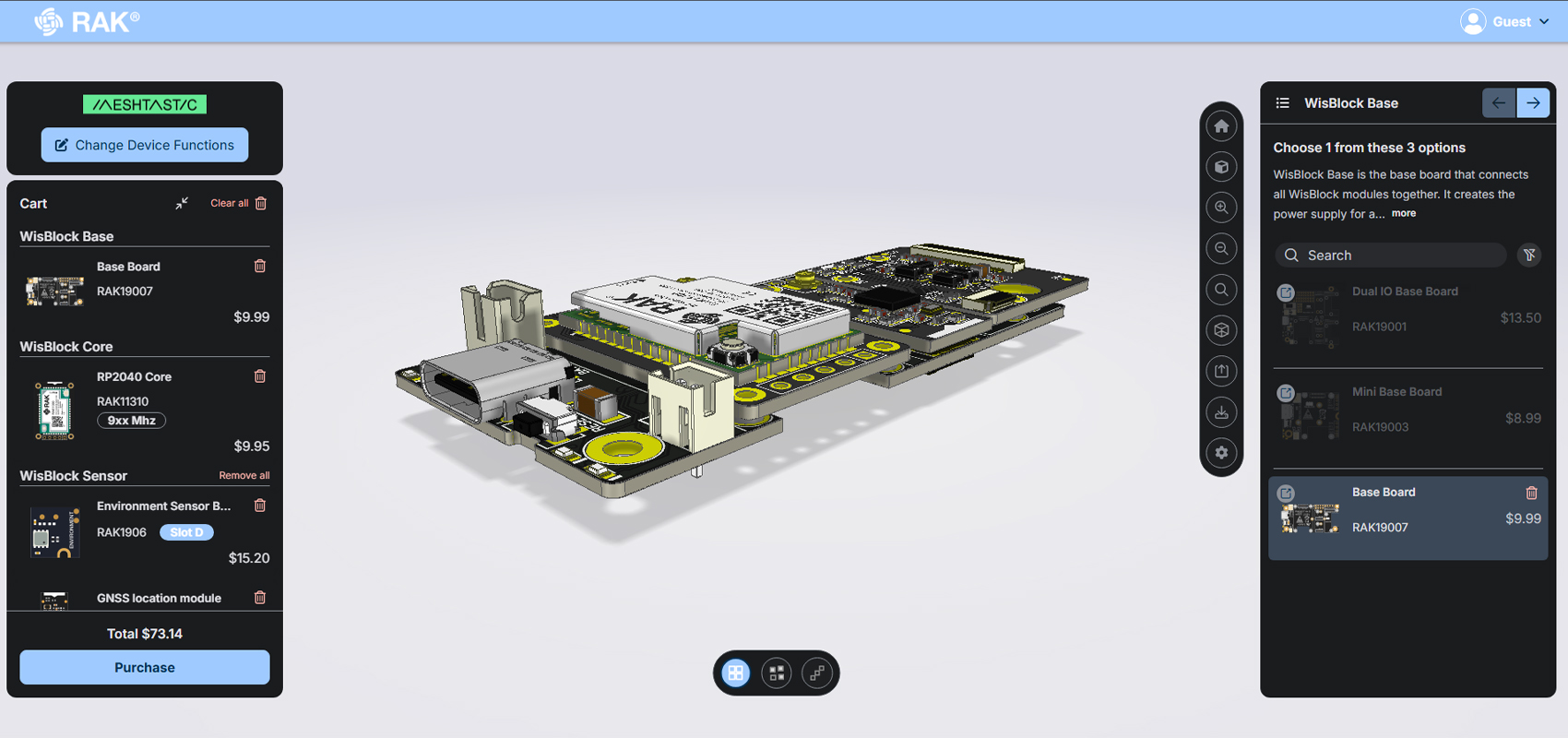This screenshot has height=738, width=1568.
Task: Click the Meshtastic logo badge
Action: (145, 104)
